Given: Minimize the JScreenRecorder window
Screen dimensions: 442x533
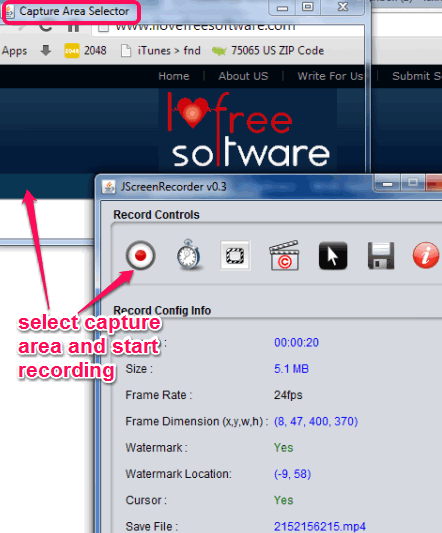Looking at the screenshot, I should [388, 184].
